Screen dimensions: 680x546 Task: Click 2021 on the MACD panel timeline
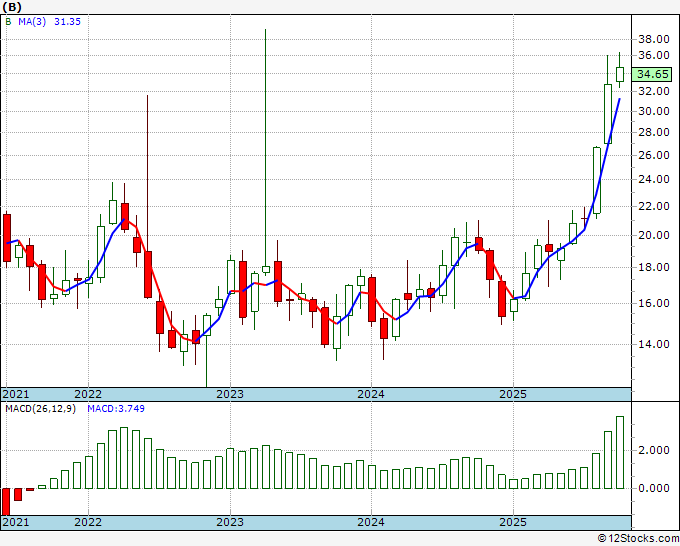15,522
